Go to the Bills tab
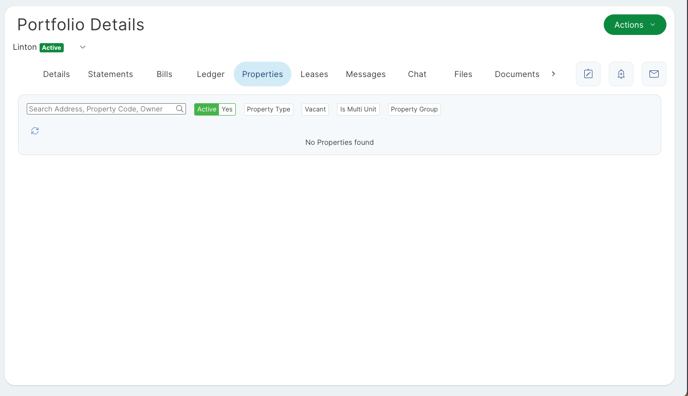 pyautogui.click(x=165, y=74)
